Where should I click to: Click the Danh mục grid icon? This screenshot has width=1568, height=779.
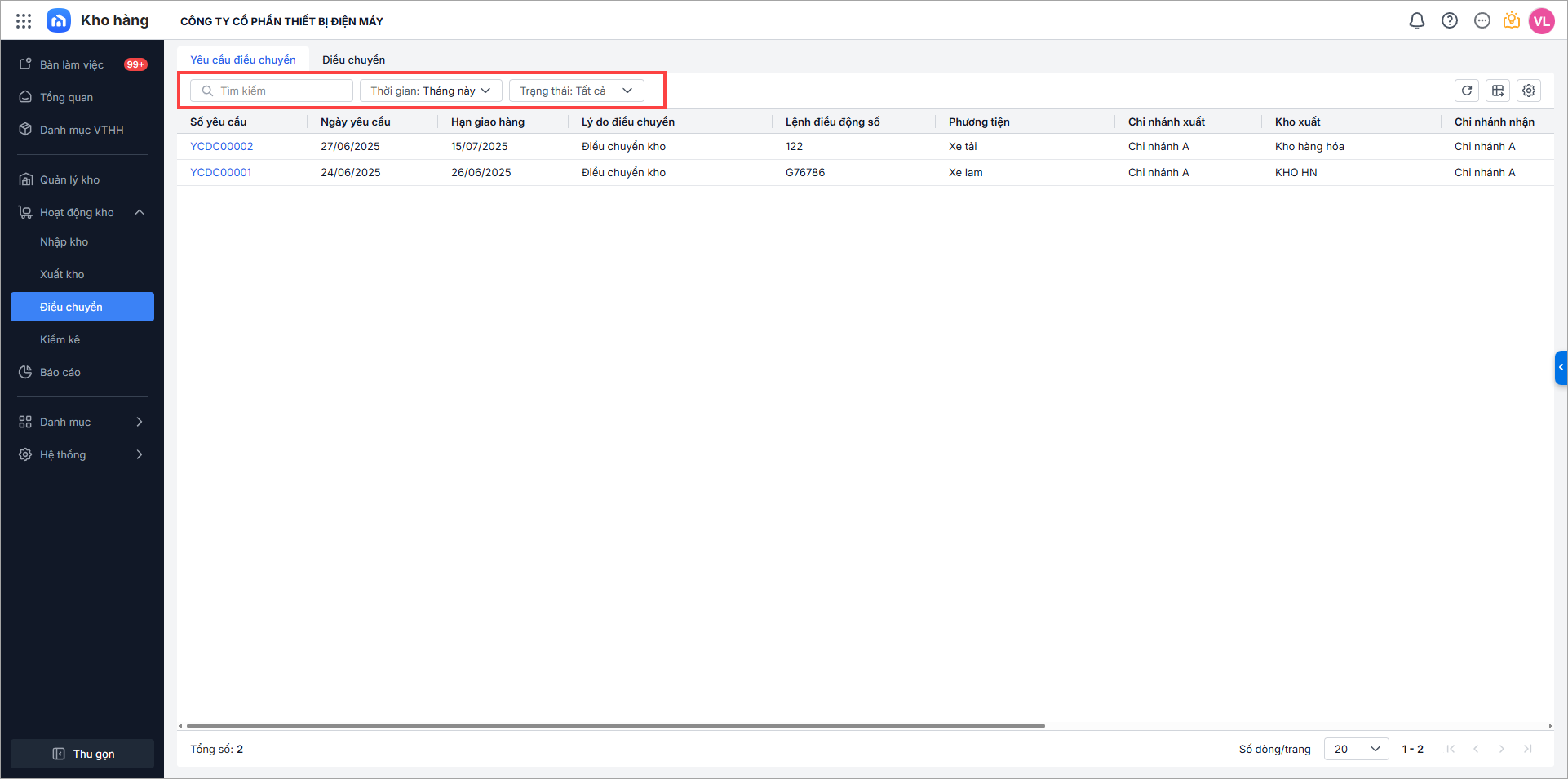(x=25, y=422)
